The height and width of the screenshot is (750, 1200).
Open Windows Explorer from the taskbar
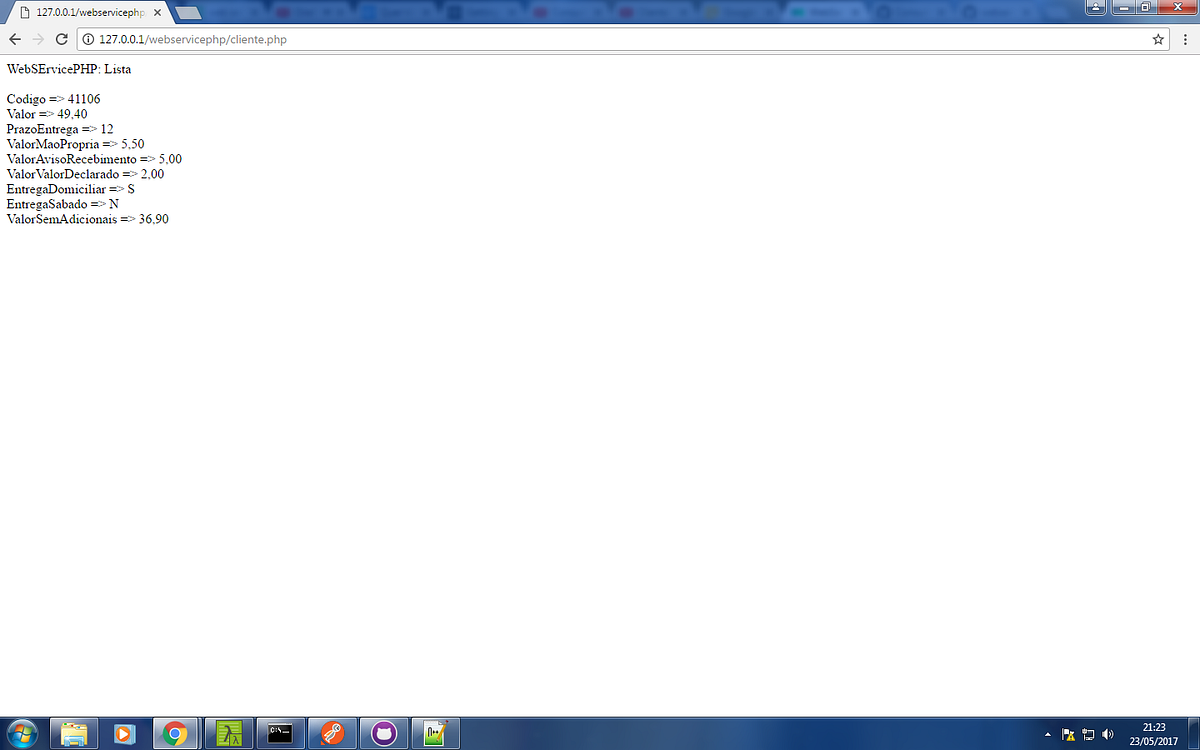point(75,733)
